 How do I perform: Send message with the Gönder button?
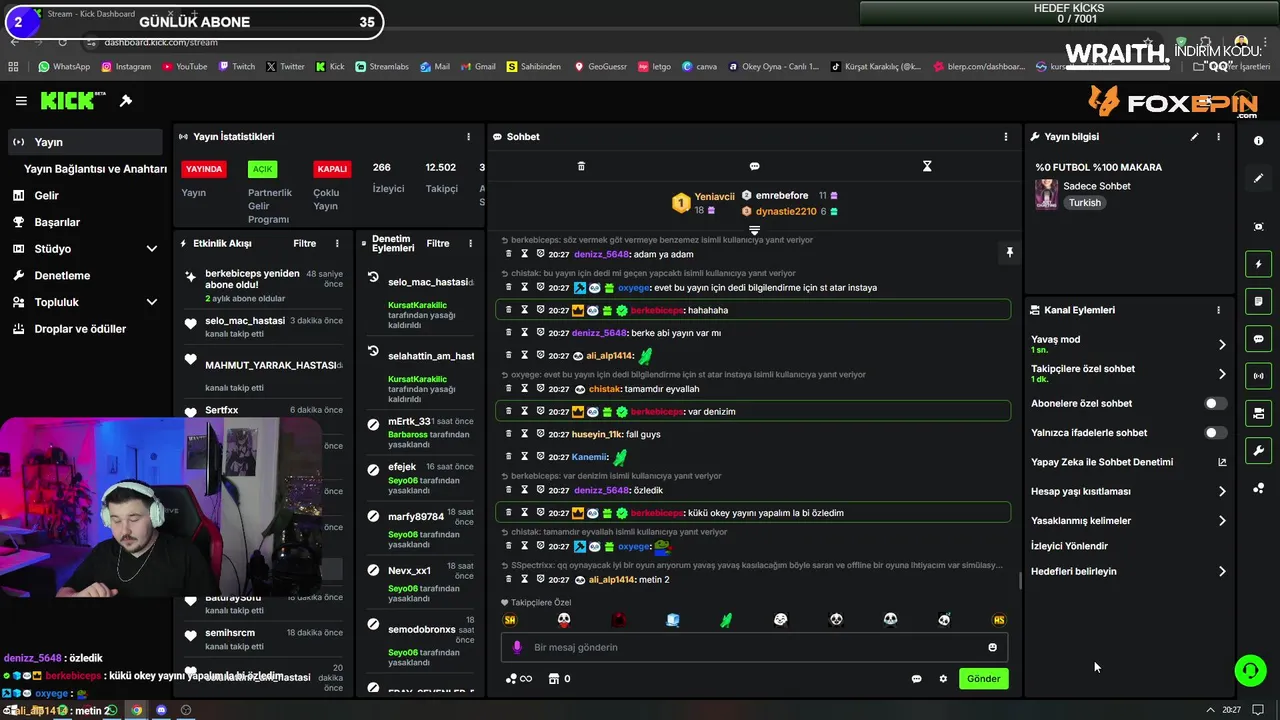983,679
